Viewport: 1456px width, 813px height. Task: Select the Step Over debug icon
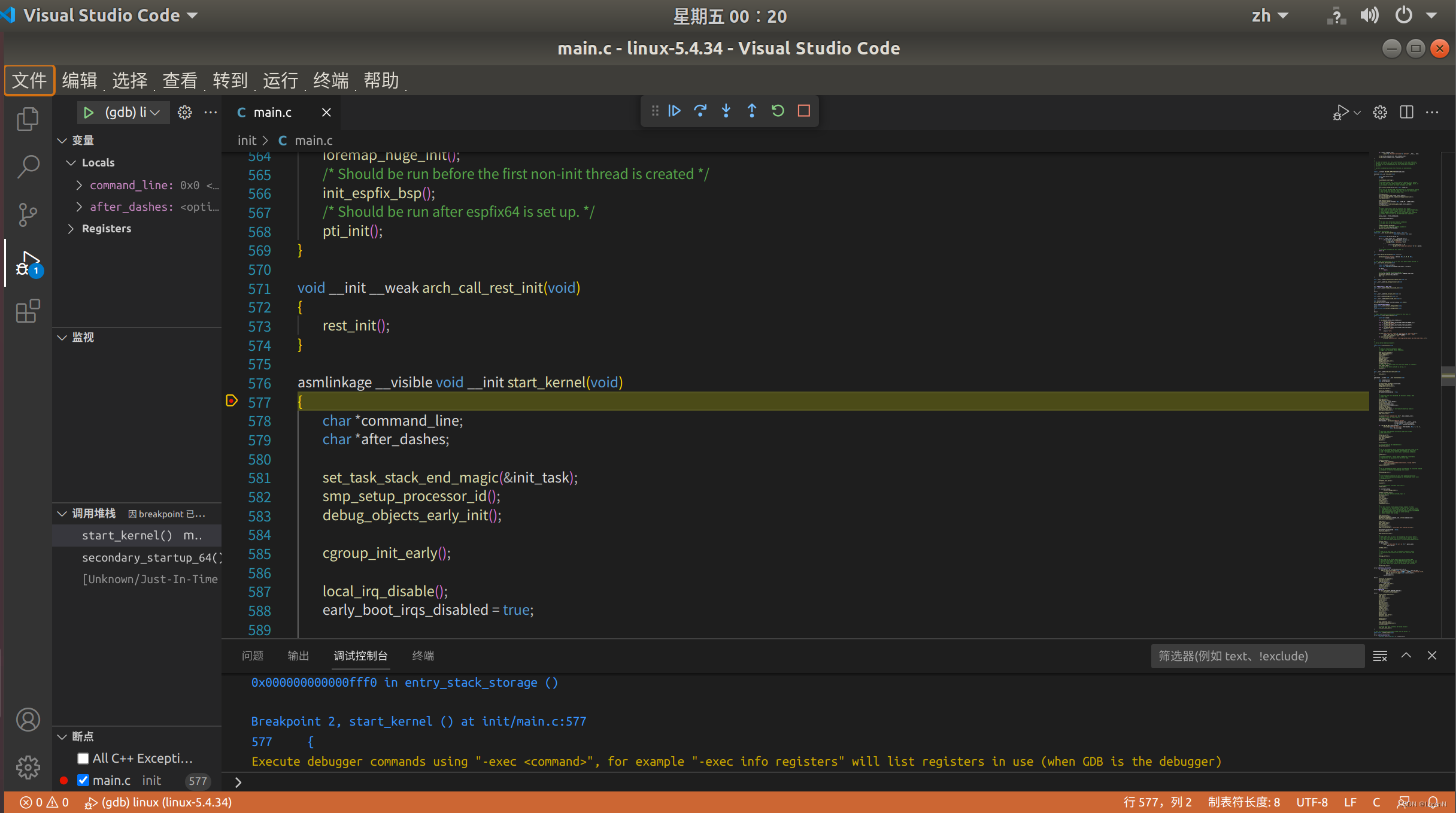700,111
